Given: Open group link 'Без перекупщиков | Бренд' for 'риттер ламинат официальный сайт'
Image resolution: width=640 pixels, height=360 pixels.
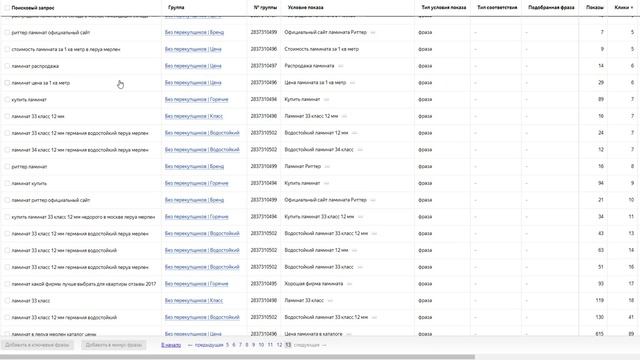Looking at the screenshot, I should click(194, 32).
